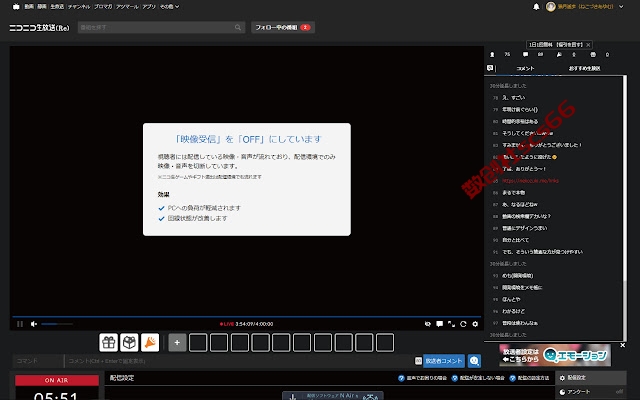Open help link 配信が安定しない場合
The width and height of the screenshot is (640, 400).
pos(478,378)
